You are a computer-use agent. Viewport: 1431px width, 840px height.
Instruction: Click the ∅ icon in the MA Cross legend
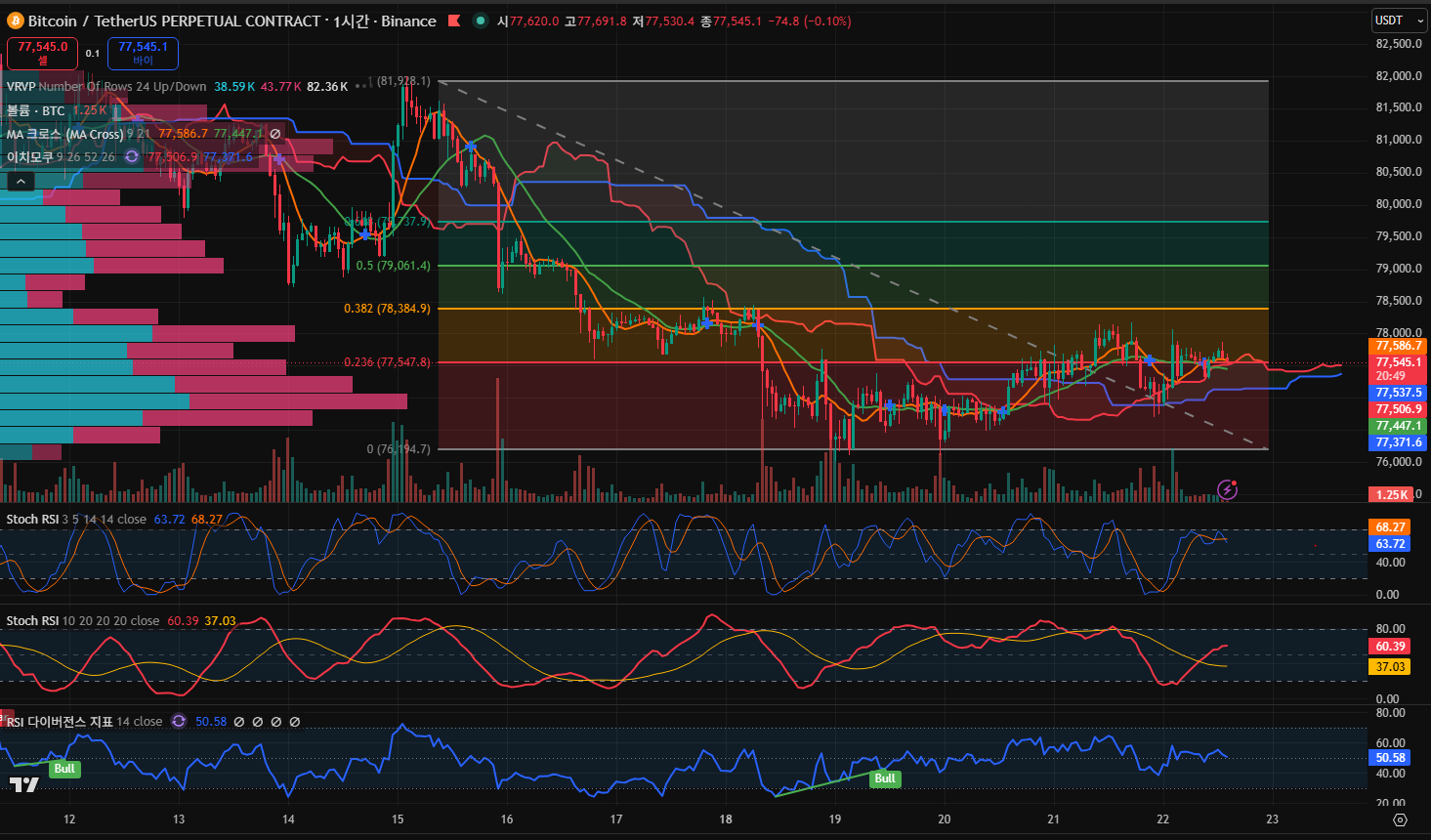pyautogui.click(x=275, y=134)
